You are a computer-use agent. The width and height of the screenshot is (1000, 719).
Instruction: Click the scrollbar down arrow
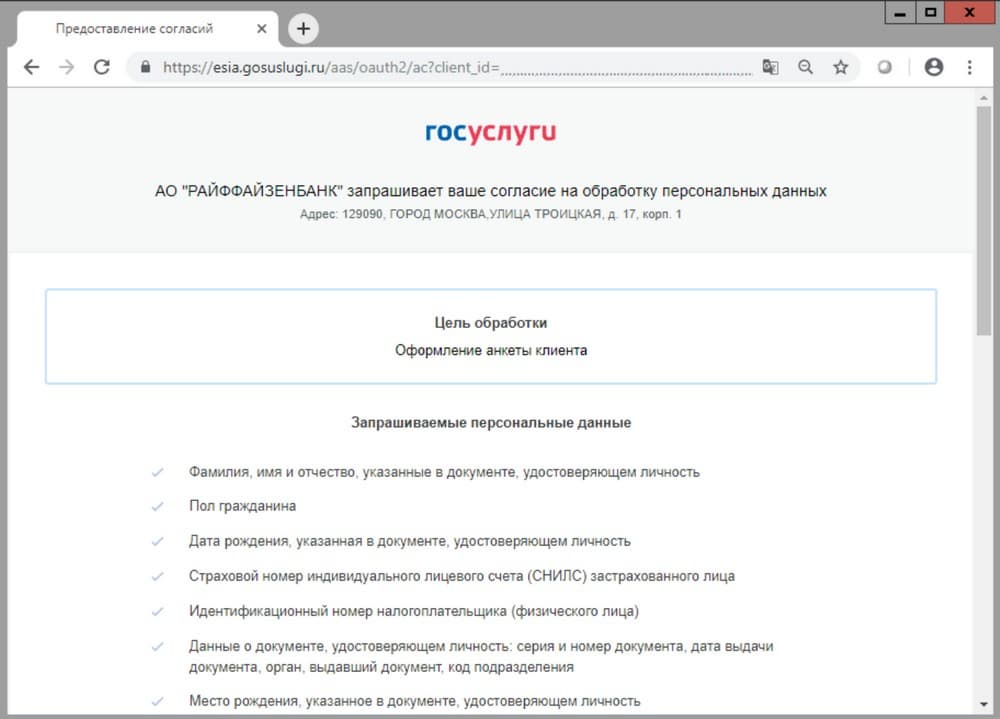(x=983, y=705)
